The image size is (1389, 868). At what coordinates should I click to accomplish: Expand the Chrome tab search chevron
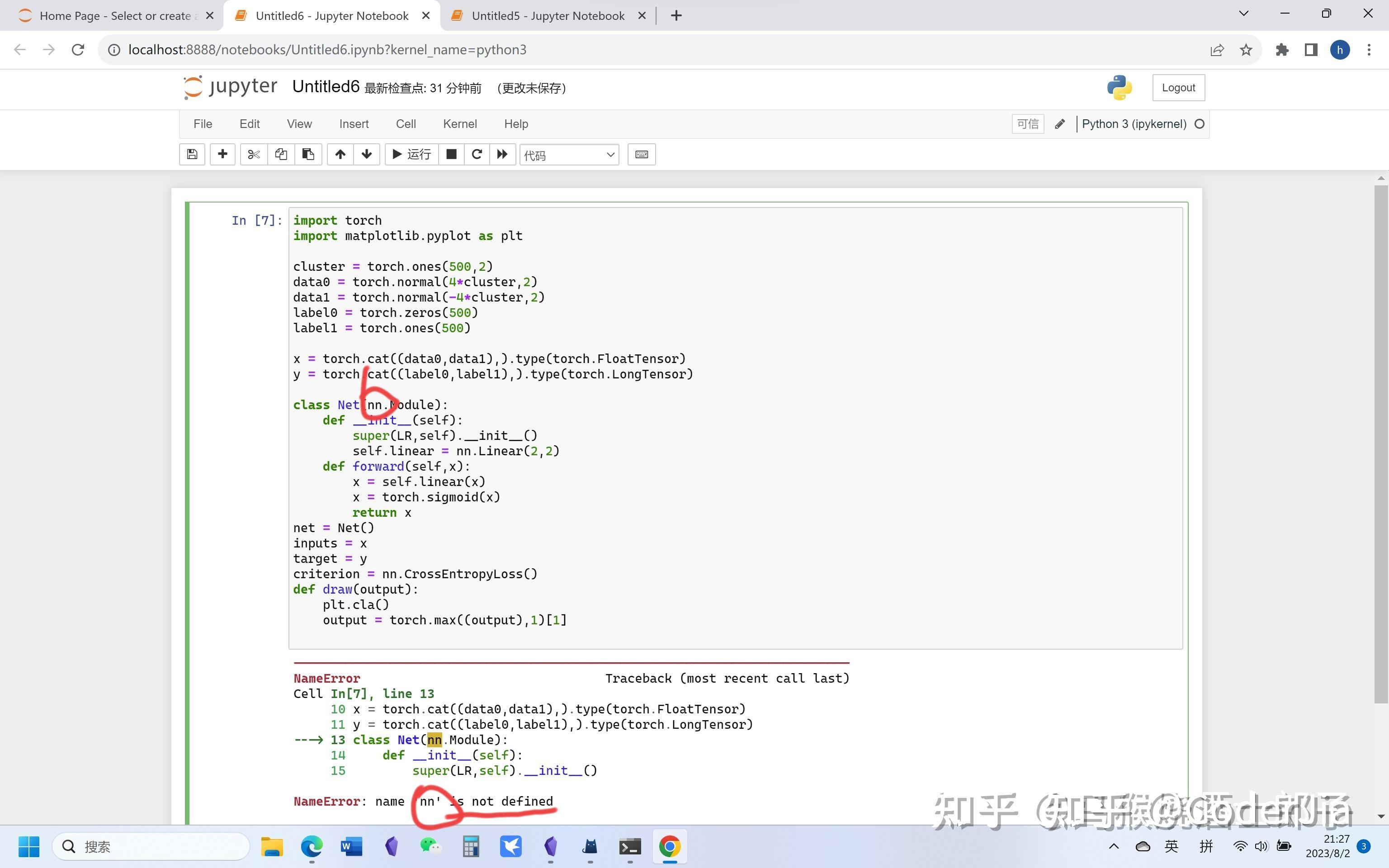click(x=1244, y=14)
